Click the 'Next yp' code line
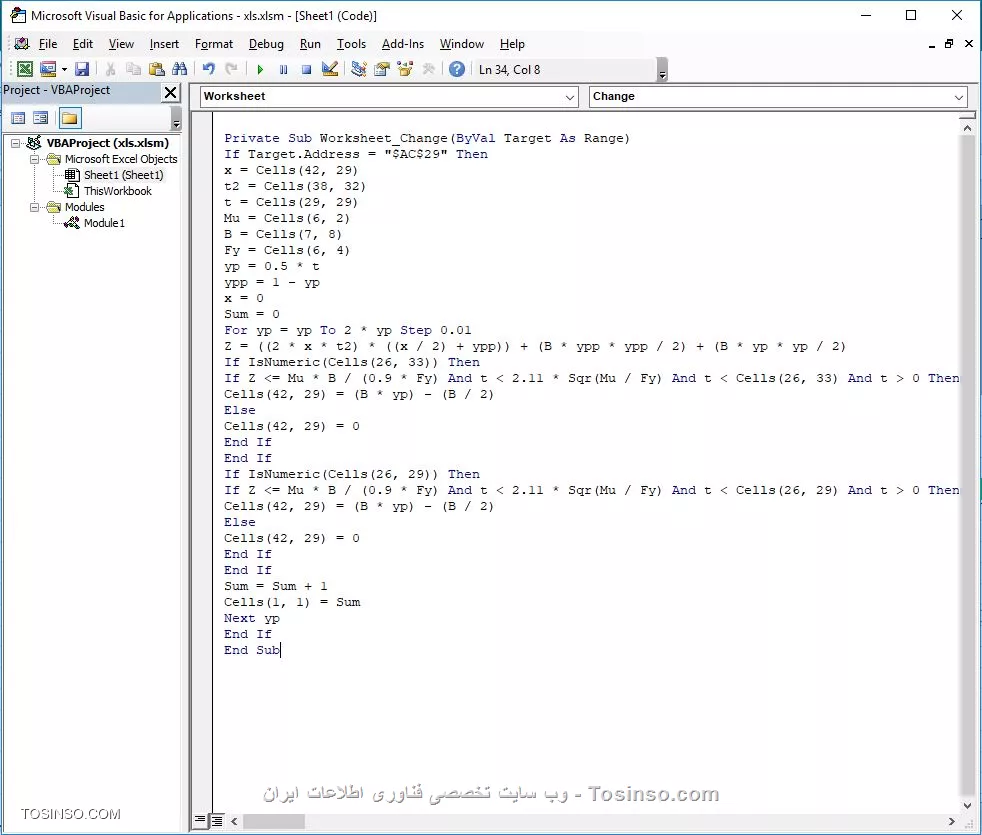Viewport: 982px width, 835px height. (x=252, y=618)
